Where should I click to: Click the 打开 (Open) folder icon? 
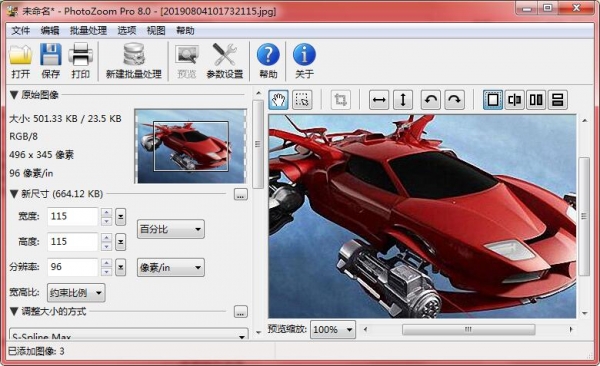[21, 55]
